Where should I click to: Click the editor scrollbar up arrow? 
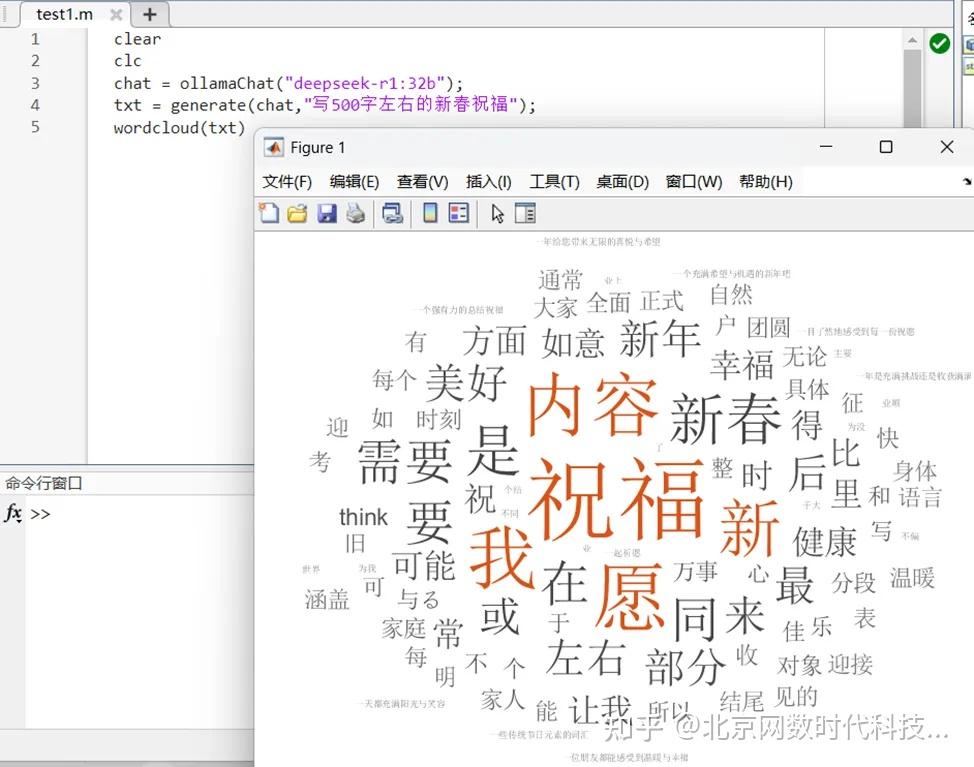tap(913, 40)
